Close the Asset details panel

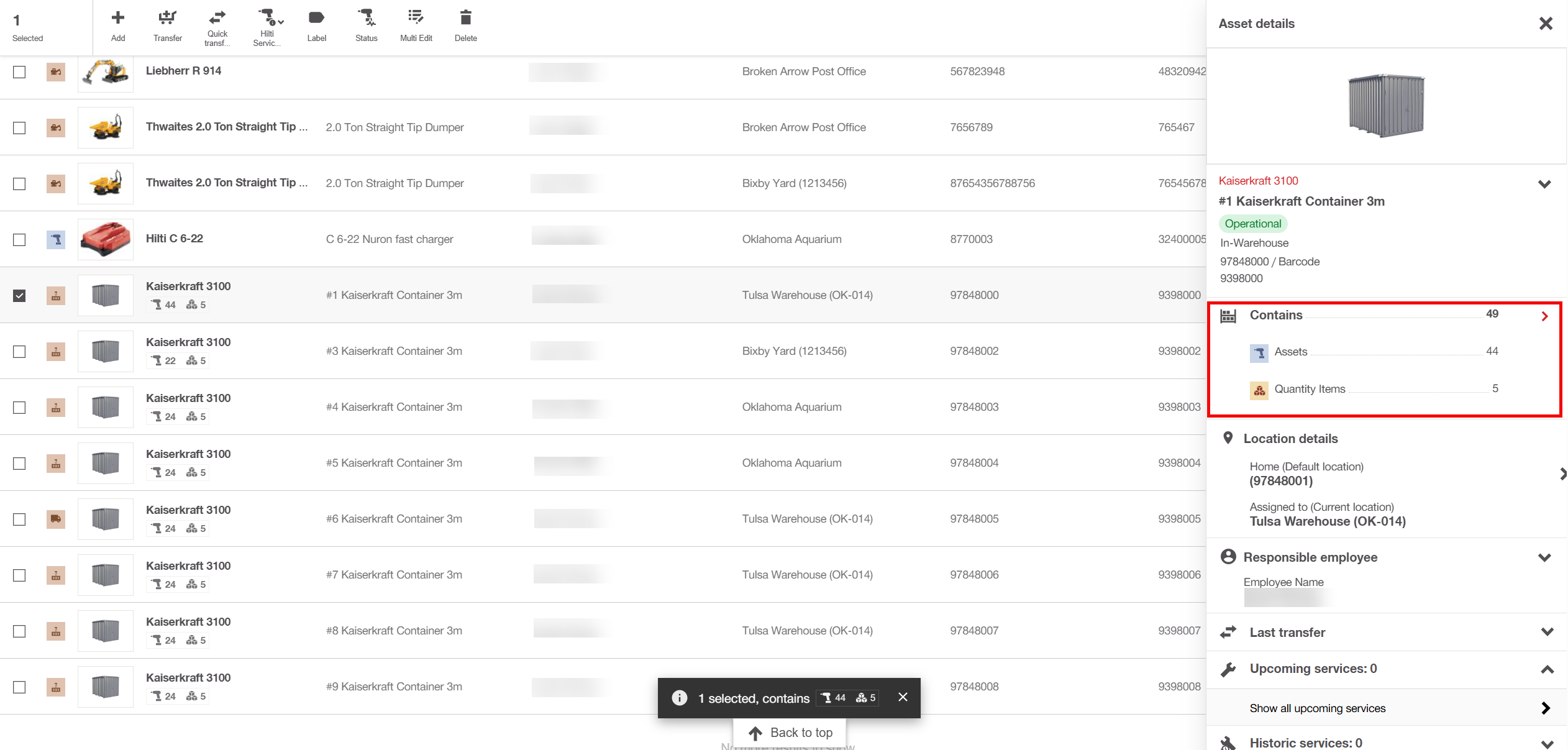coord(1546,24)
